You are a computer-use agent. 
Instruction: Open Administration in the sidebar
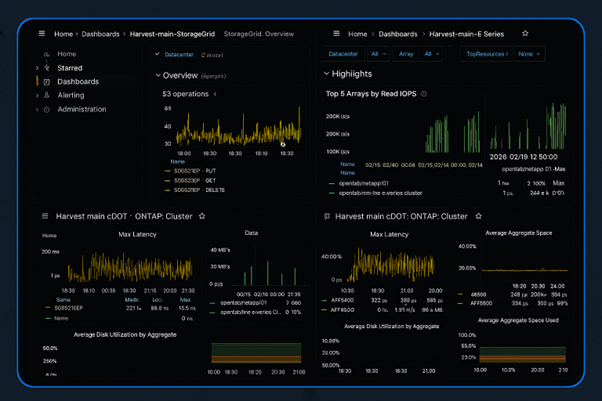point(82,109)
